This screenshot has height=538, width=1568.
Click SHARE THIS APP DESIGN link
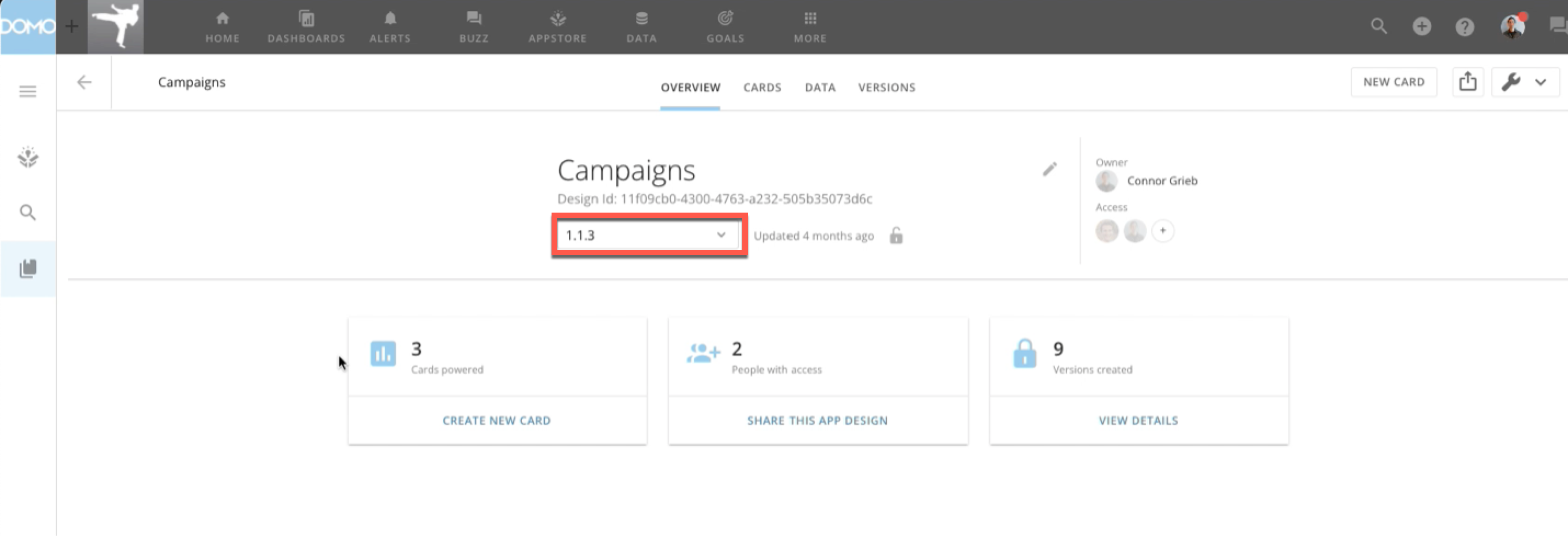(x=818, y=420)
